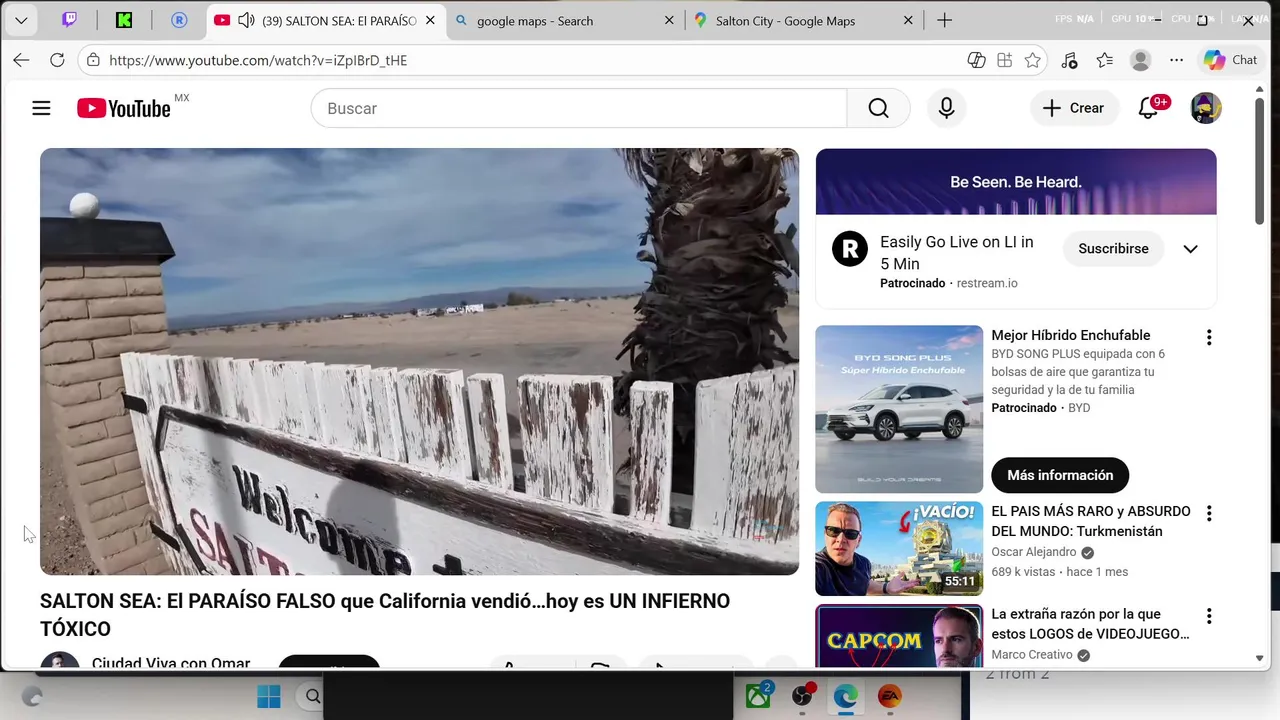This screenshot has height=720, width=1280.
Task: Open the CAPCOM logos video thumbnail
Action: 899,636
